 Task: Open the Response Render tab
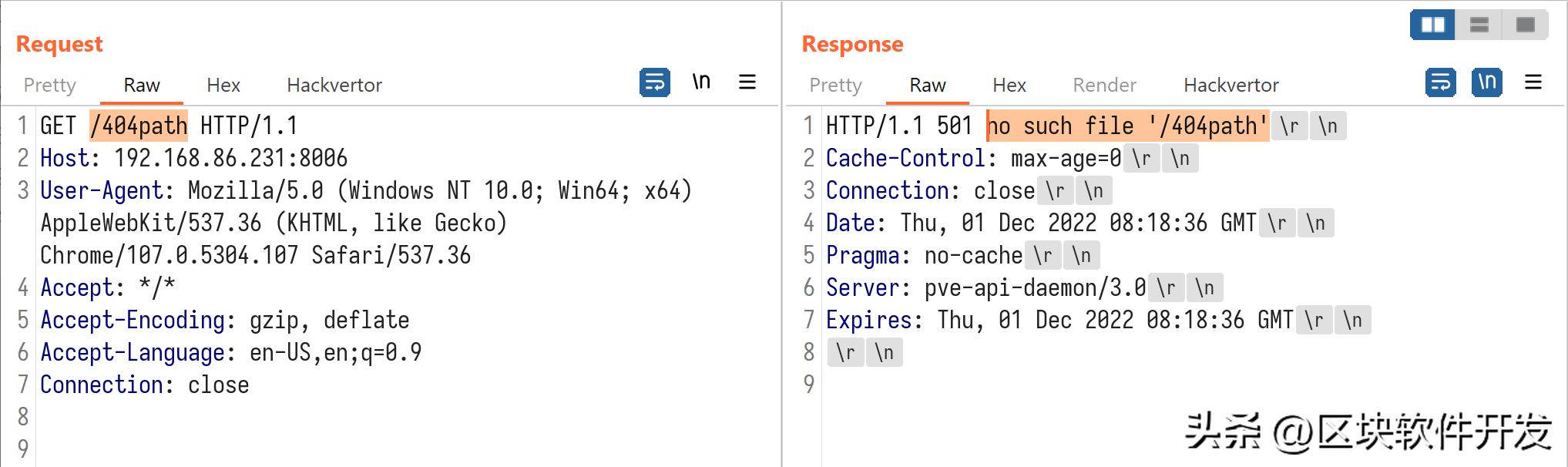click(1105, 85)
